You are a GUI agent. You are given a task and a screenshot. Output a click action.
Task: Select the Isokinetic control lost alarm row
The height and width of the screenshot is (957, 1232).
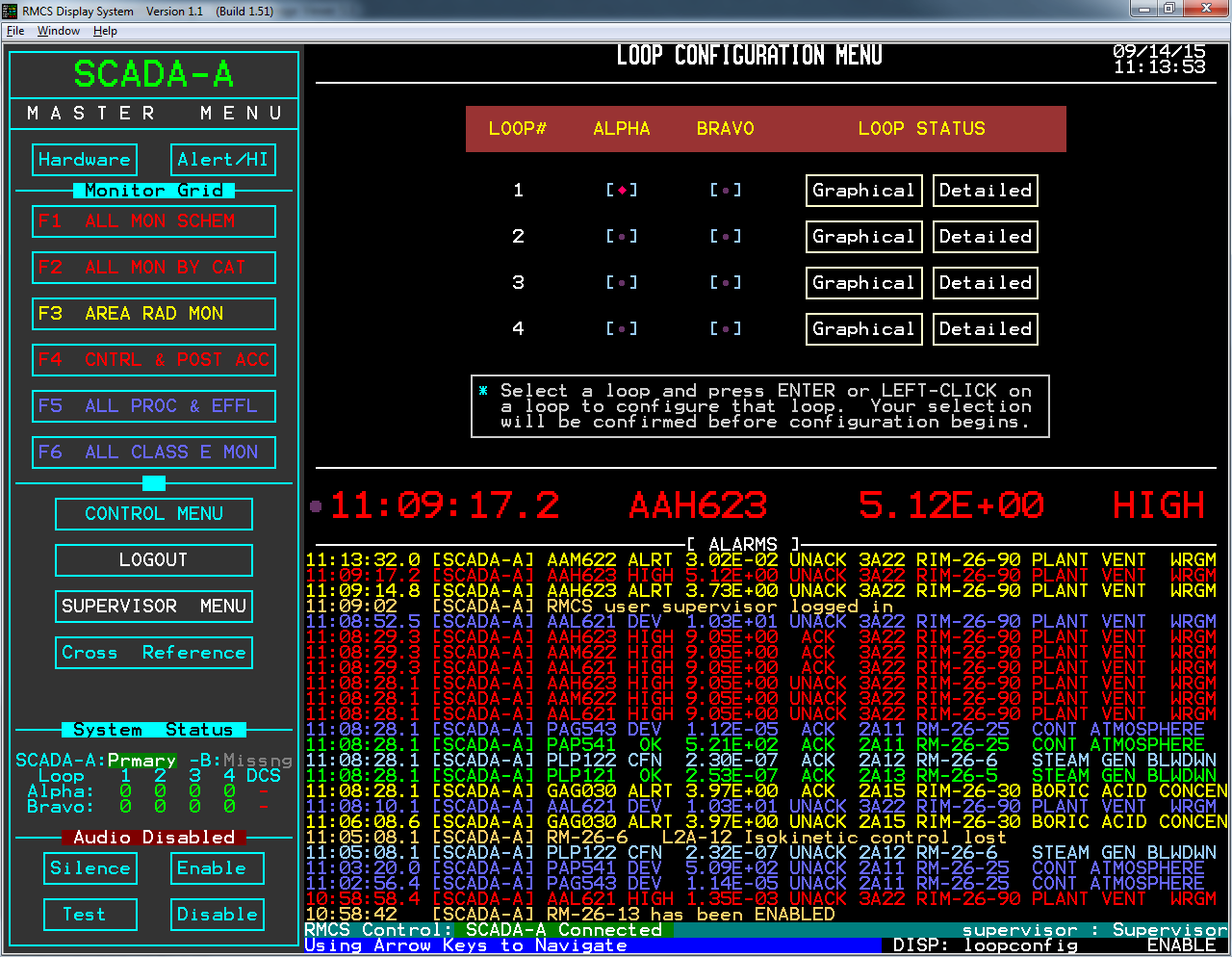click(657, 838)
